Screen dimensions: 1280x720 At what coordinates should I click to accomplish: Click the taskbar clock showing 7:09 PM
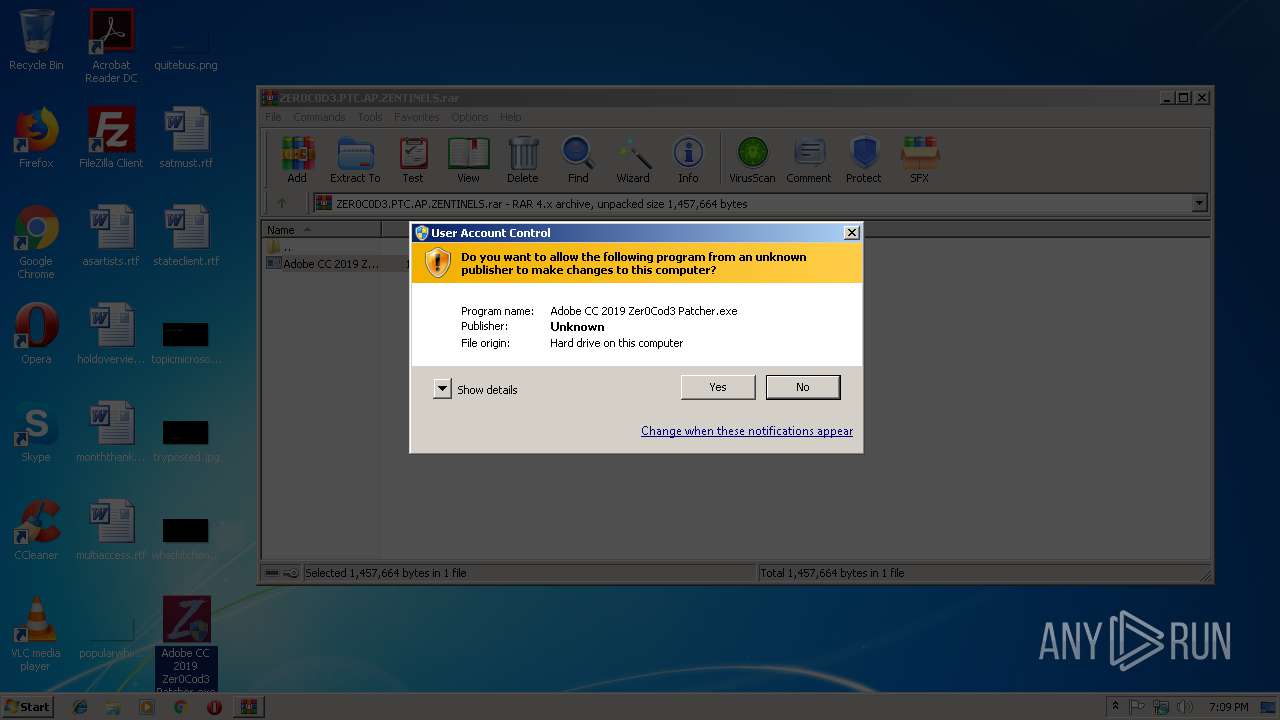tap(1228, 707)
